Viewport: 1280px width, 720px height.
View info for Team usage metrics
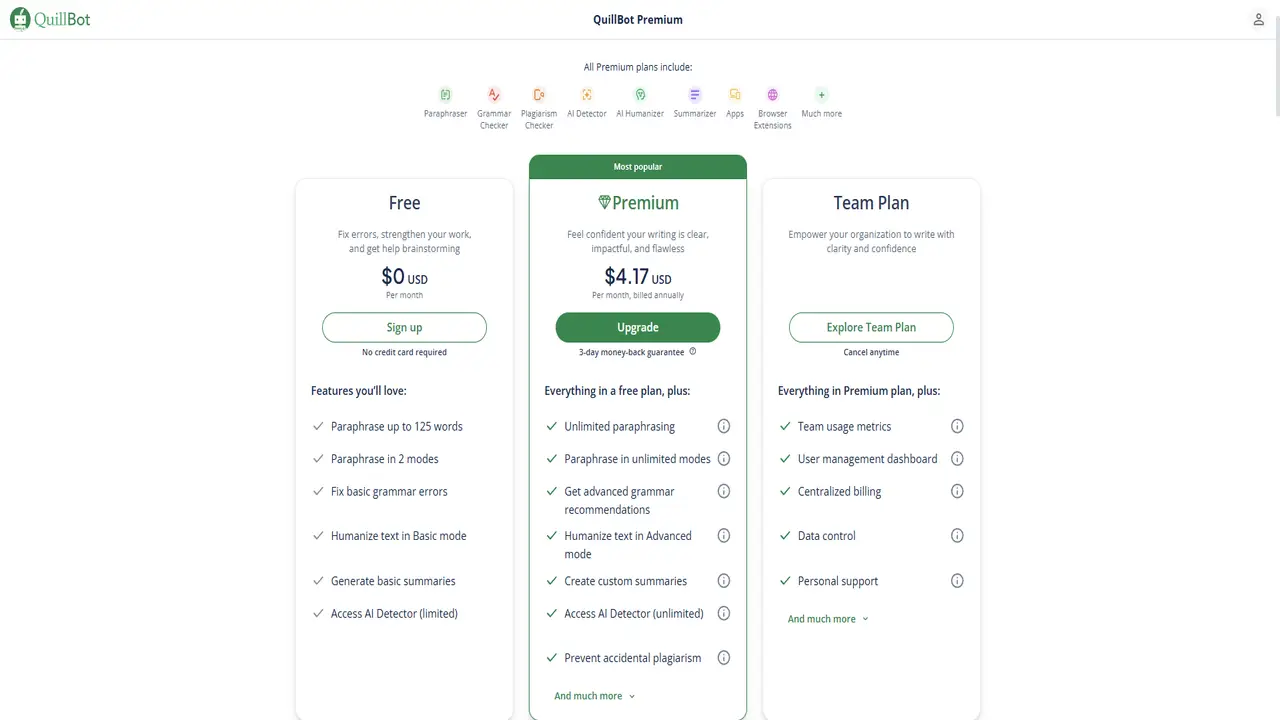pyautogui.click(x=957, y=426)
